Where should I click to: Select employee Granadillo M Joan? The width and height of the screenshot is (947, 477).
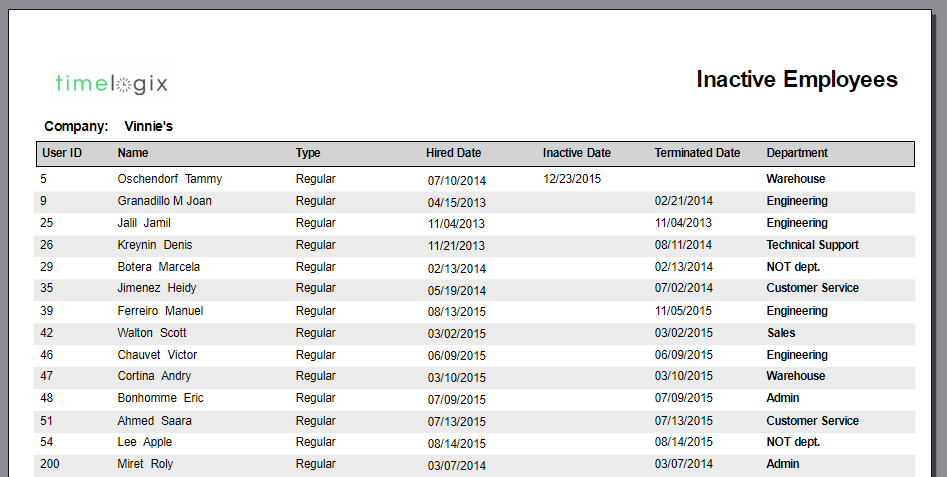164,201
